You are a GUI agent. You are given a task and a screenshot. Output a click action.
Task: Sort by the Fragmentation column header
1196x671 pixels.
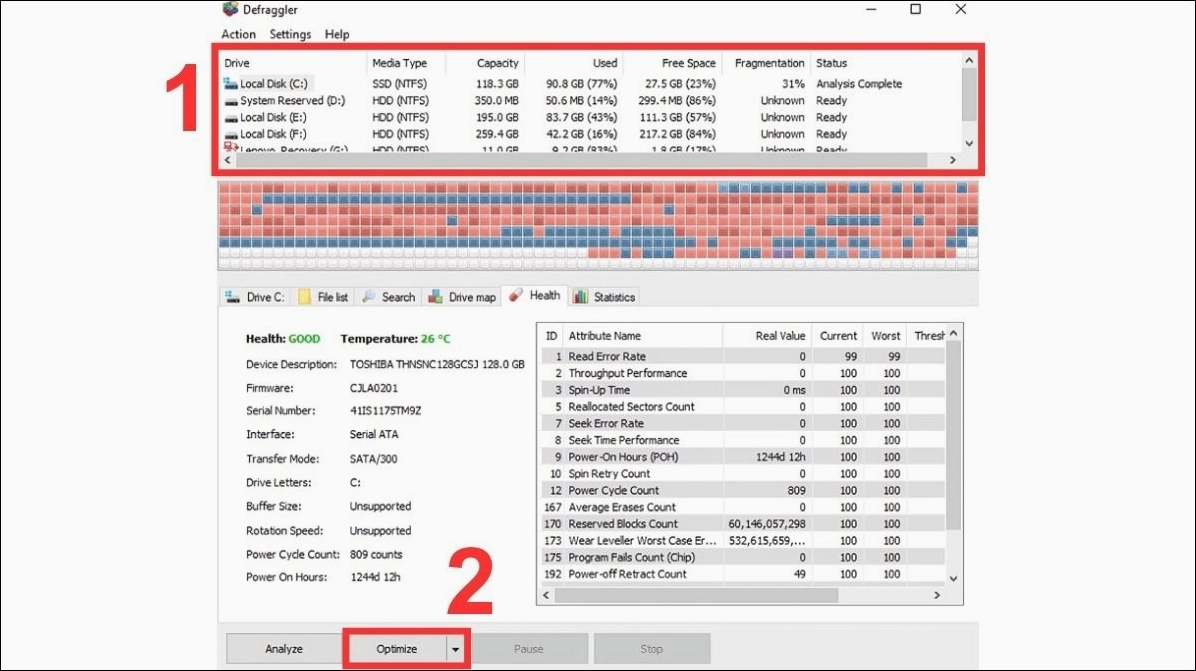point(766,63)
